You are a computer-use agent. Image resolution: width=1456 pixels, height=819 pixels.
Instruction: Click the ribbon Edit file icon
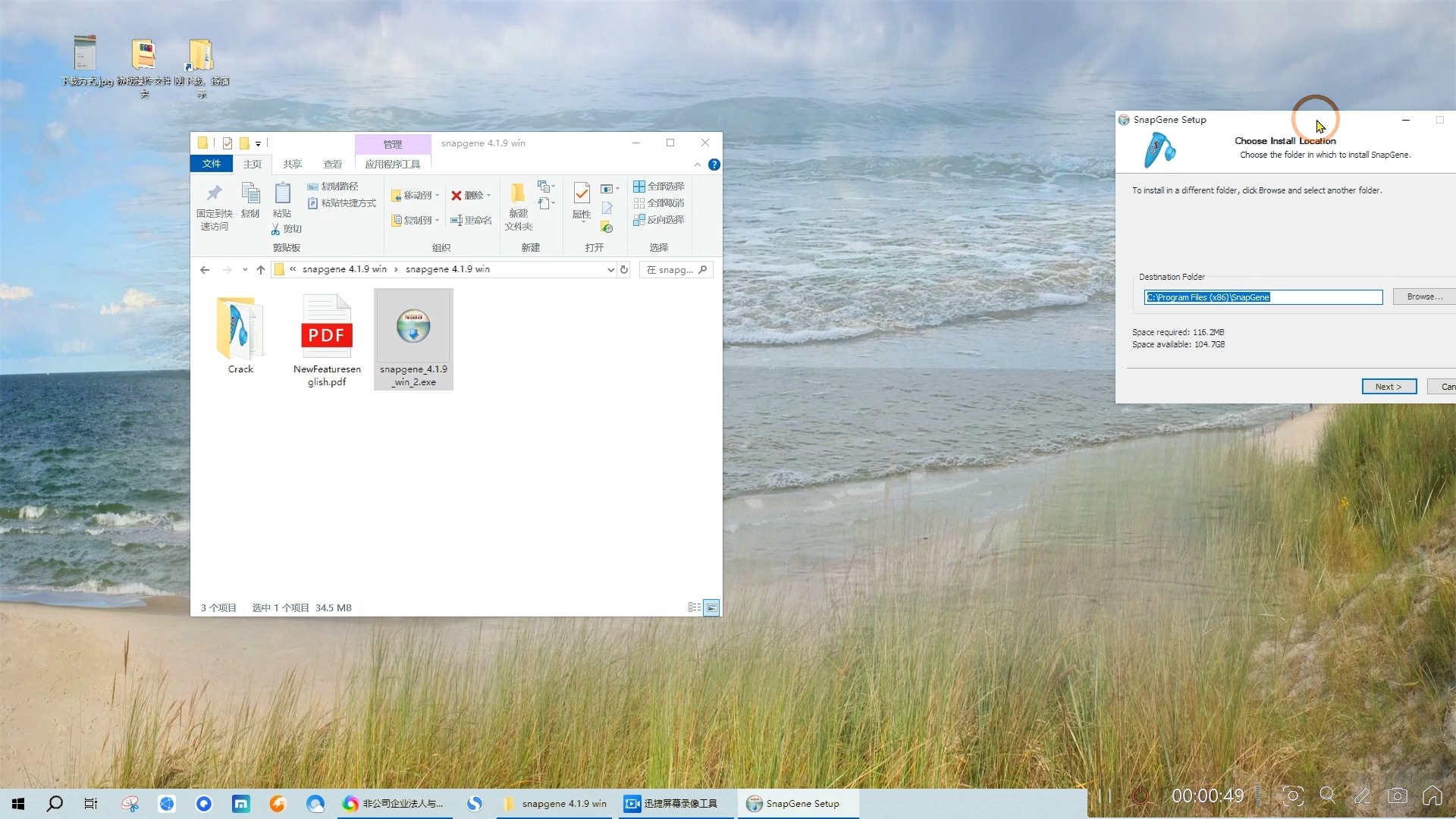coord(607,208)
